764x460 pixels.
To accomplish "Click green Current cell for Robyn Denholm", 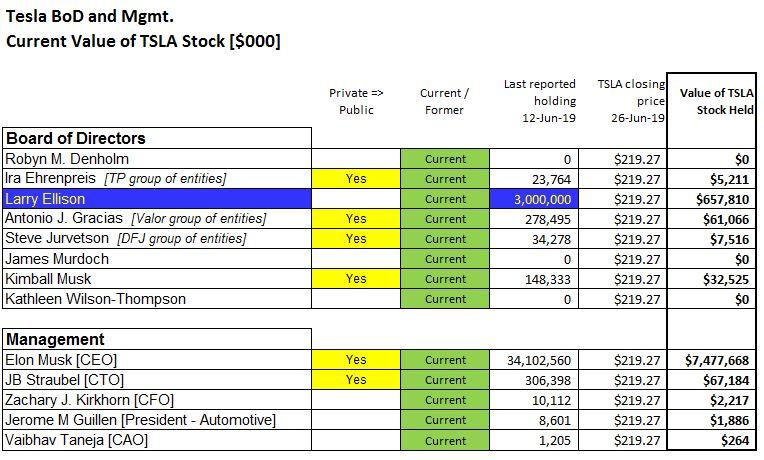I will click(445, 159).
